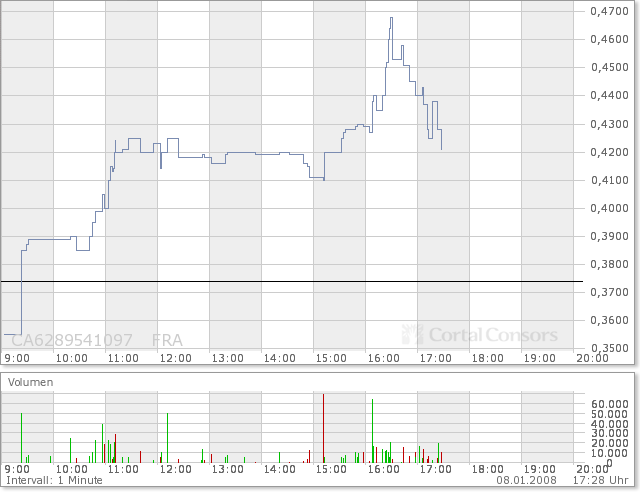Screen dimensions: 640x492
Task: Click the CA6289541097 ISIN label
Action: 72,340
